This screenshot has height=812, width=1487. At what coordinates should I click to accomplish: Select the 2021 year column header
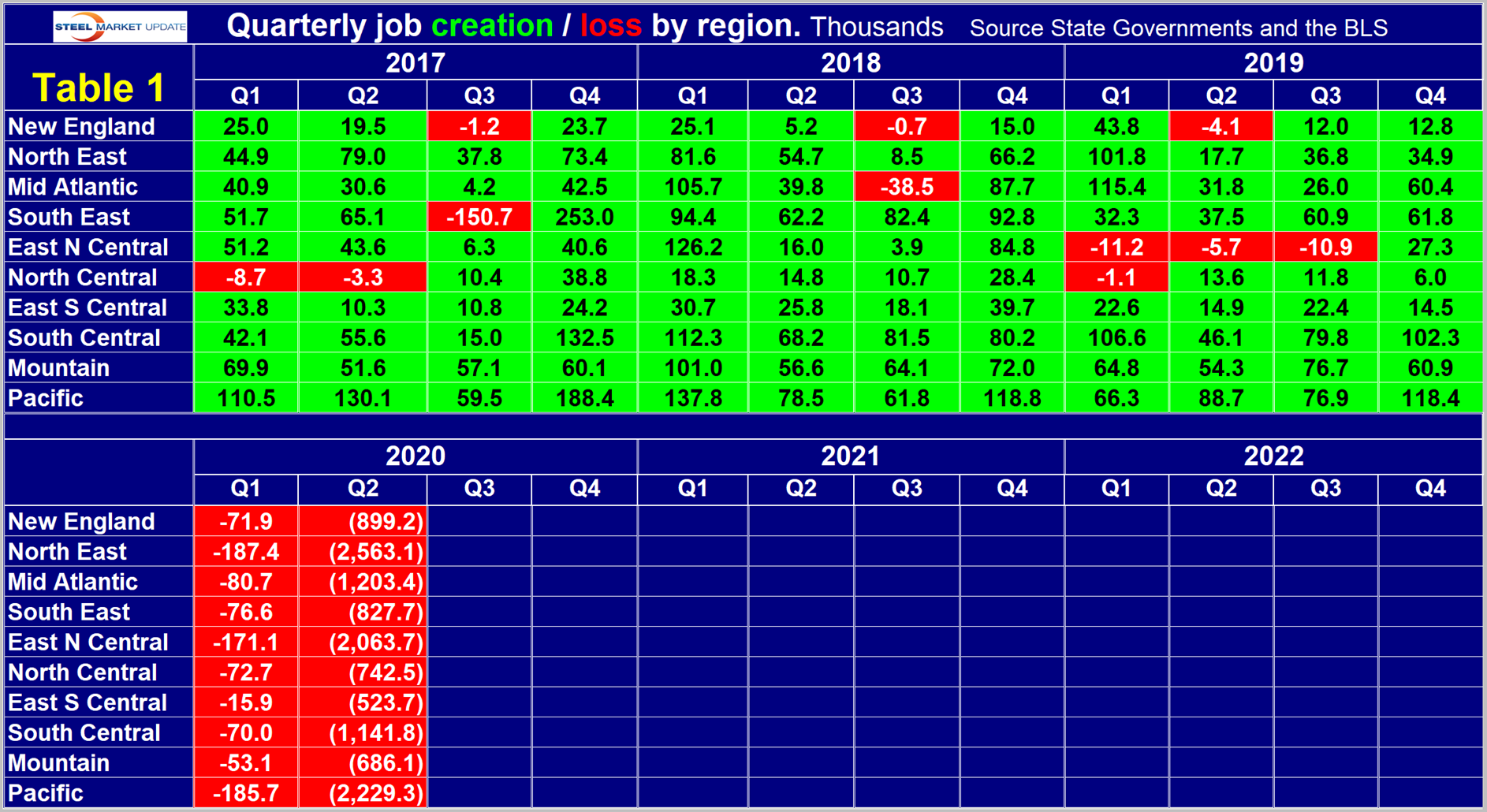850,456
